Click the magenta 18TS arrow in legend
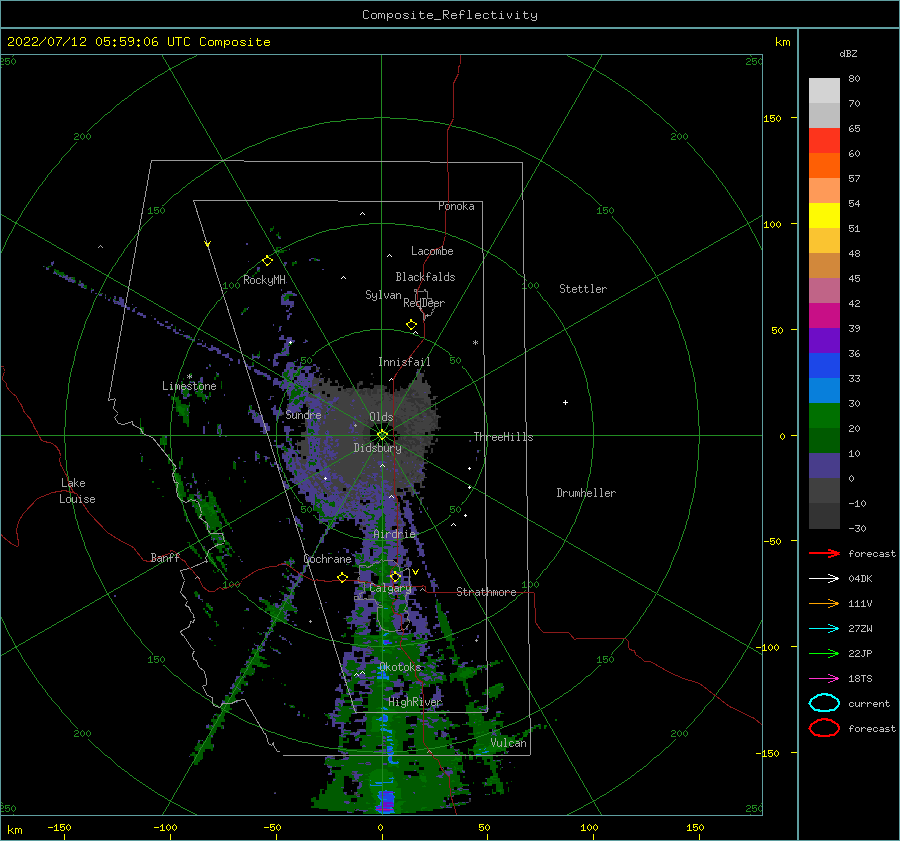900x841 pixels. [x=824, y=679]
